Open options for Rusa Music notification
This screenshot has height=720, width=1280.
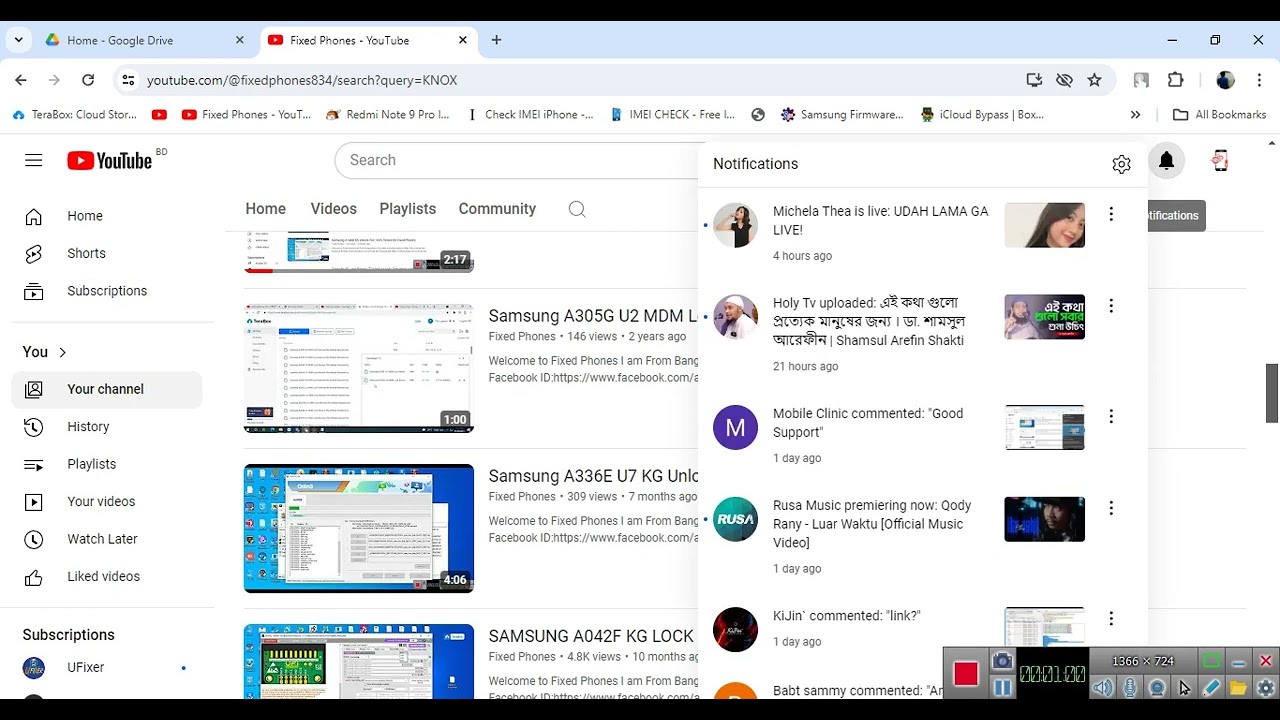coord(1111,508)
